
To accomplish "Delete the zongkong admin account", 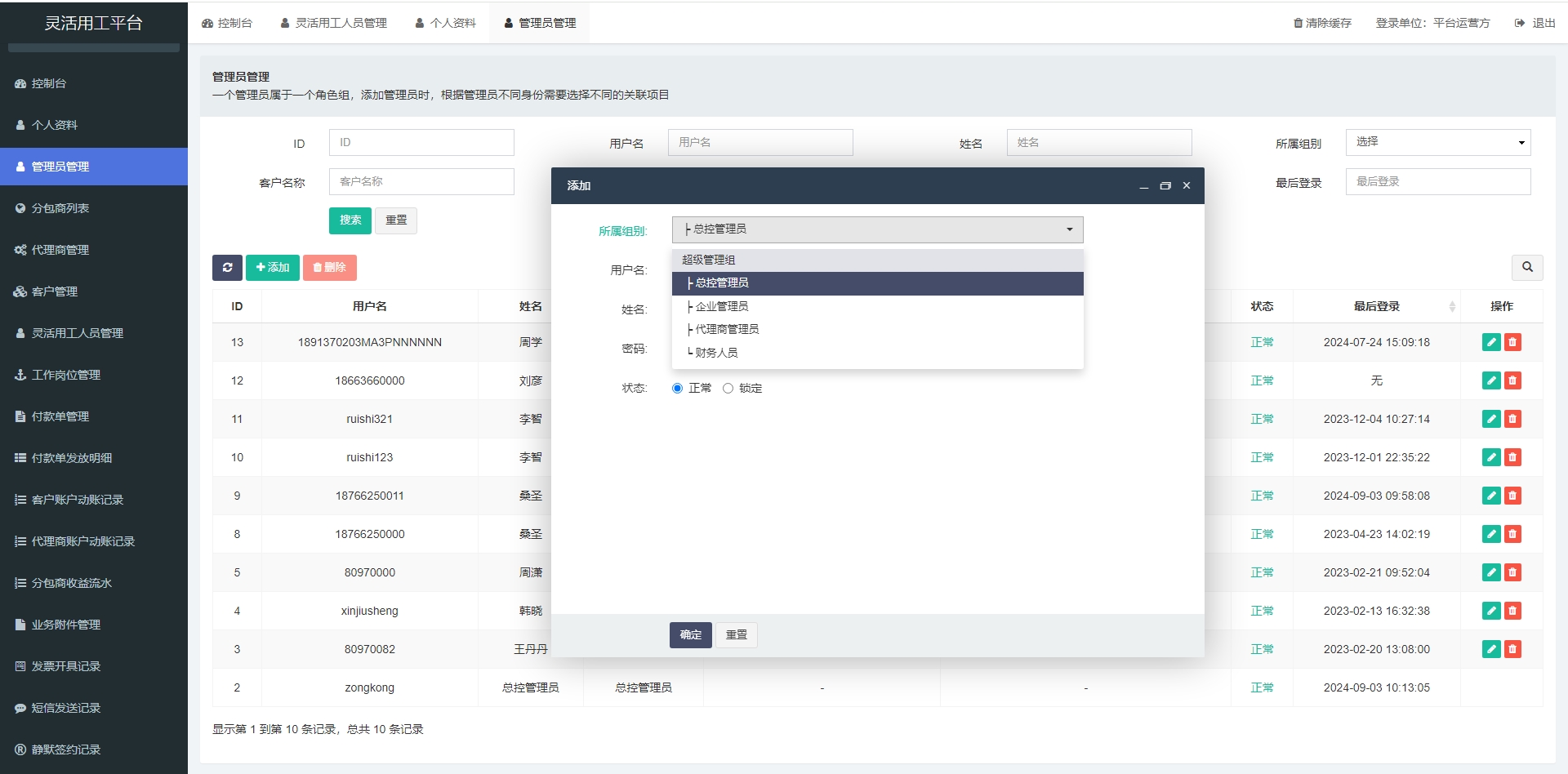I will pyautogui.click(x=1514, y=687).
